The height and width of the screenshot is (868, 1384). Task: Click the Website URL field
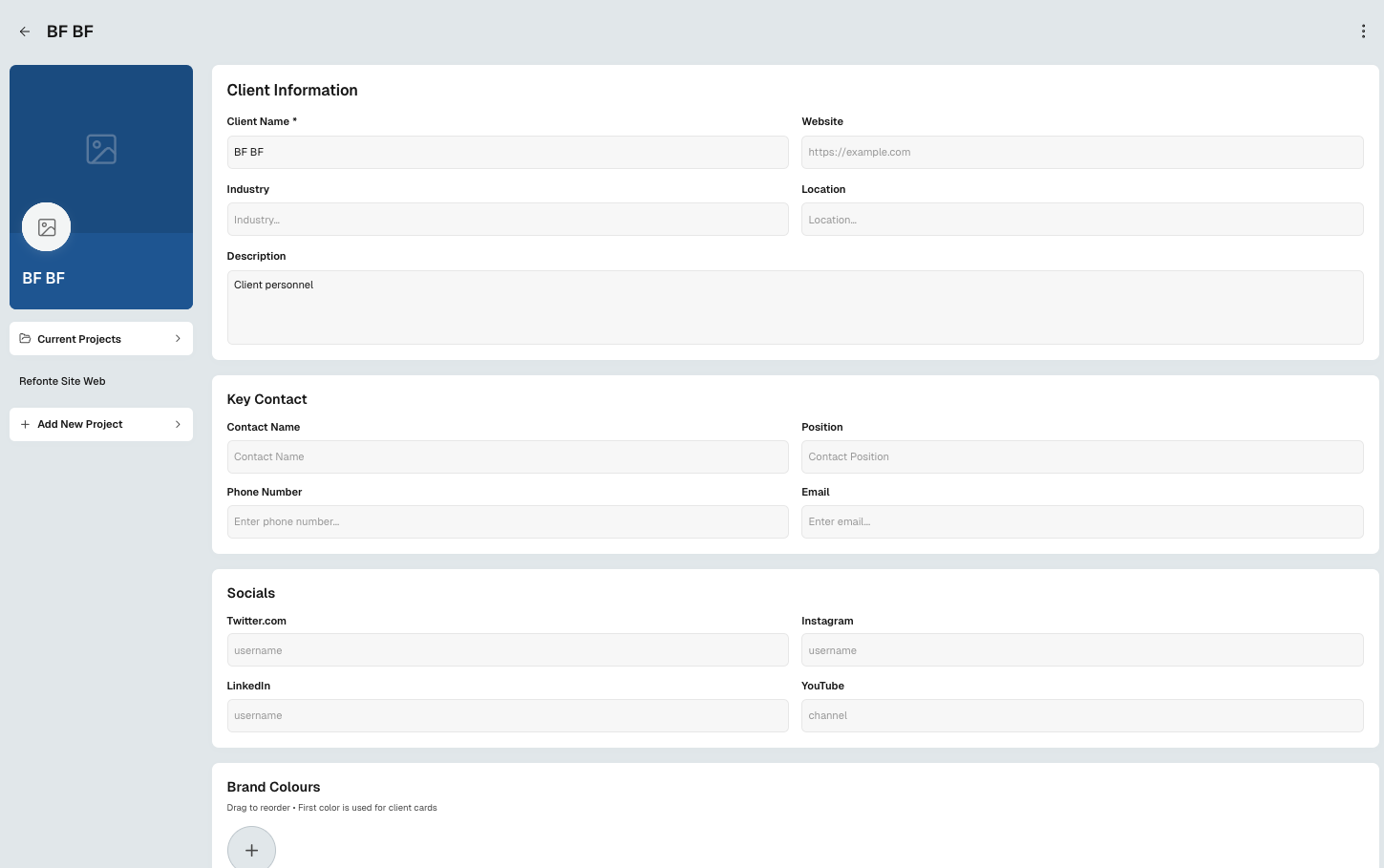[x=1081, y=152]
